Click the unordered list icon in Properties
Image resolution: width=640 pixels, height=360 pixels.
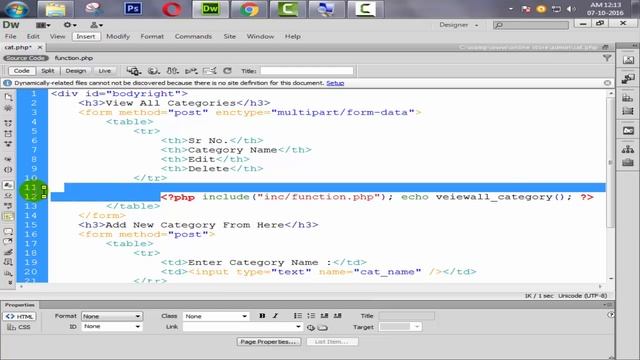point(298,316)
